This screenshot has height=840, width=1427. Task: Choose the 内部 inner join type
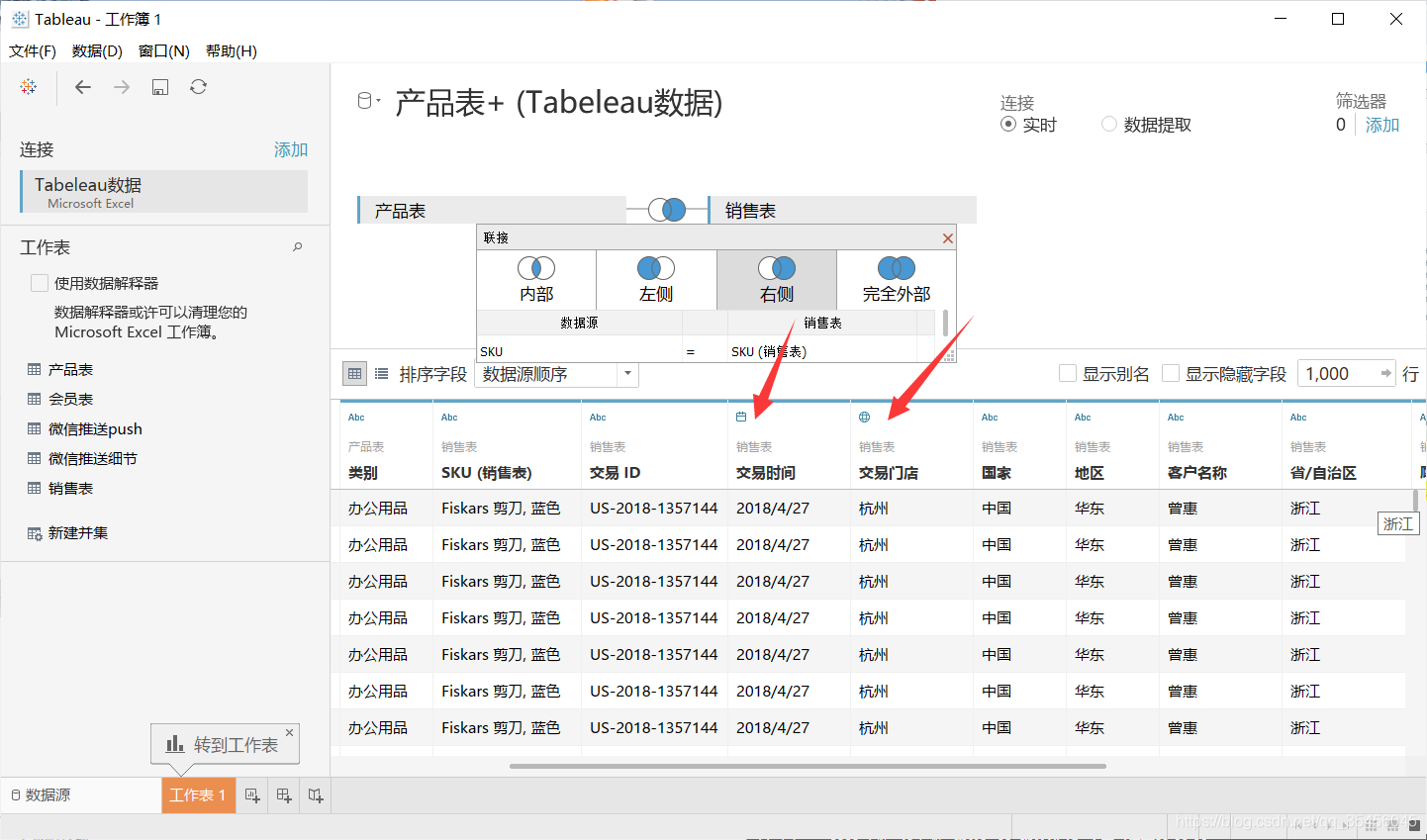click(x=536, y=280)
